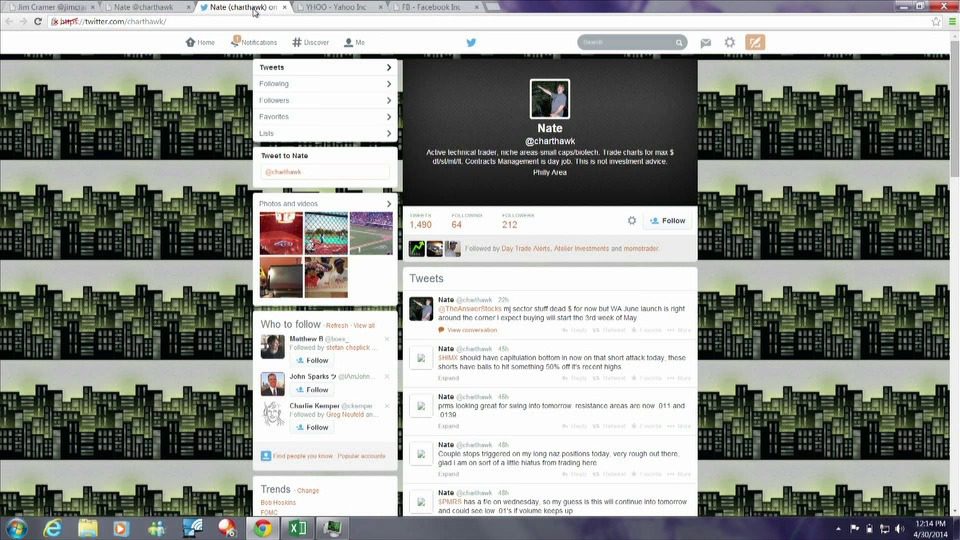Expand the $HIMX tweet

(x=448, y=378)
